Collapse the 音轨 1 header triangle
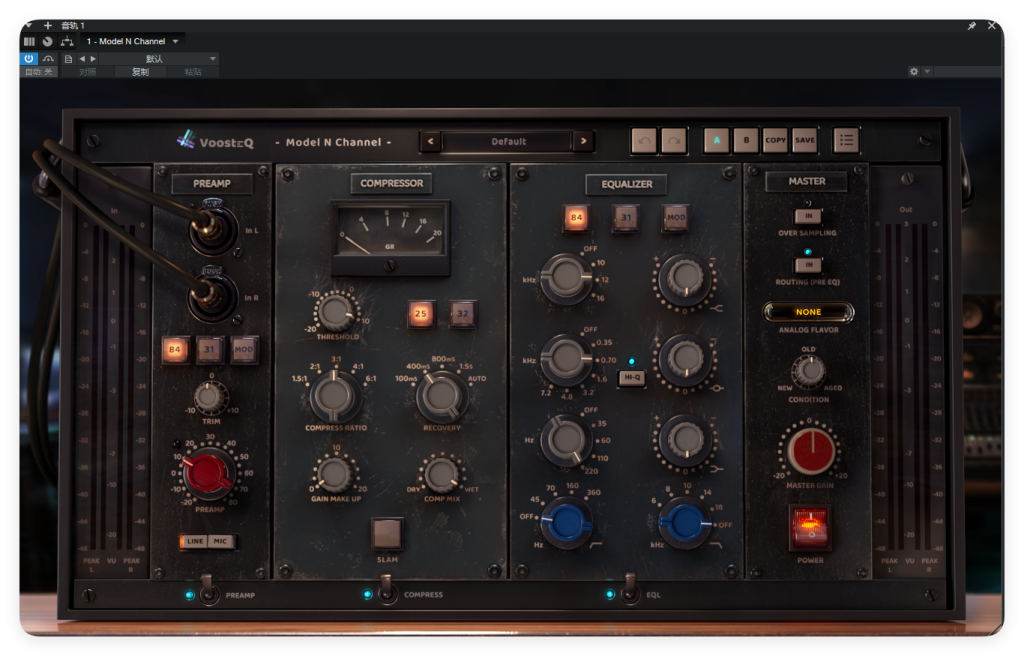This screenshot has height=656, width=1024. tap(29, 25)
